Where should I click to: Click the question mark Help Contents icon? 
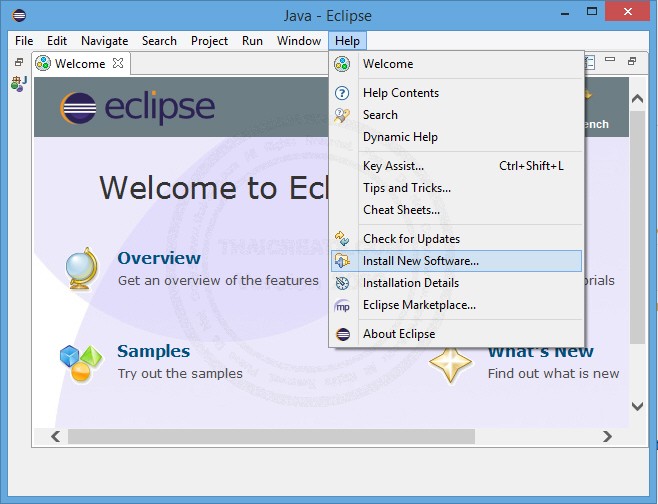(x=342, y=93)
